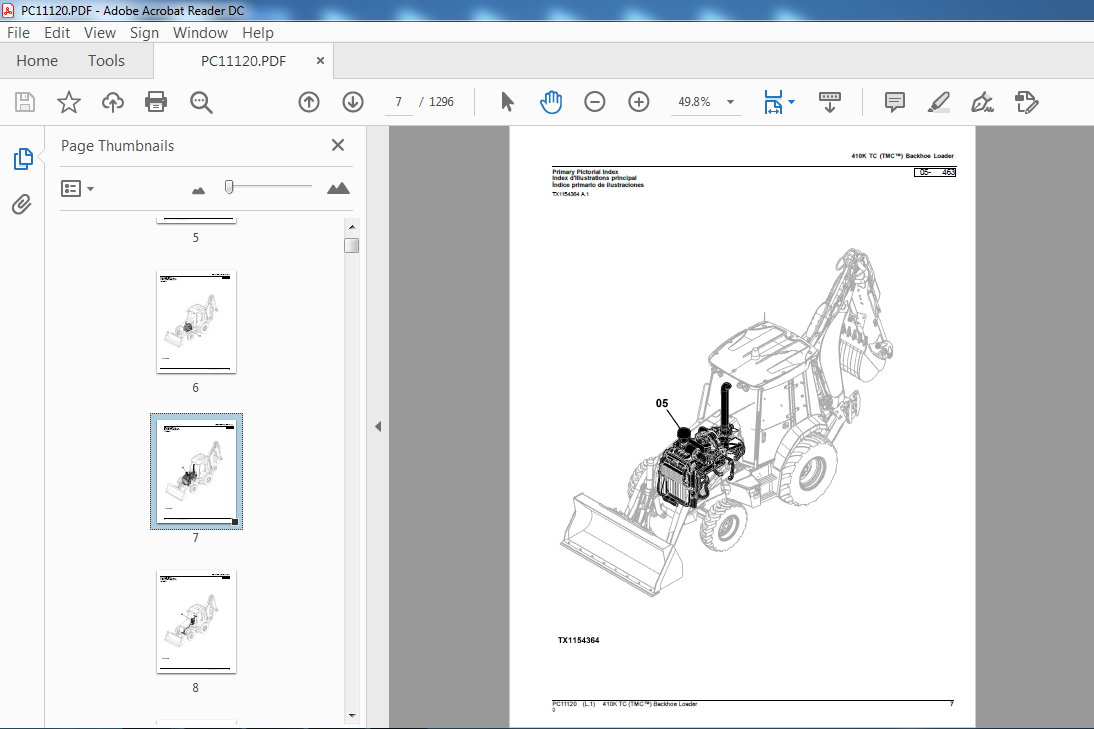This screenshot has height=729, width=1094.
Task: Open the Attachments paperclip panel
Action: tap(22, 204)
